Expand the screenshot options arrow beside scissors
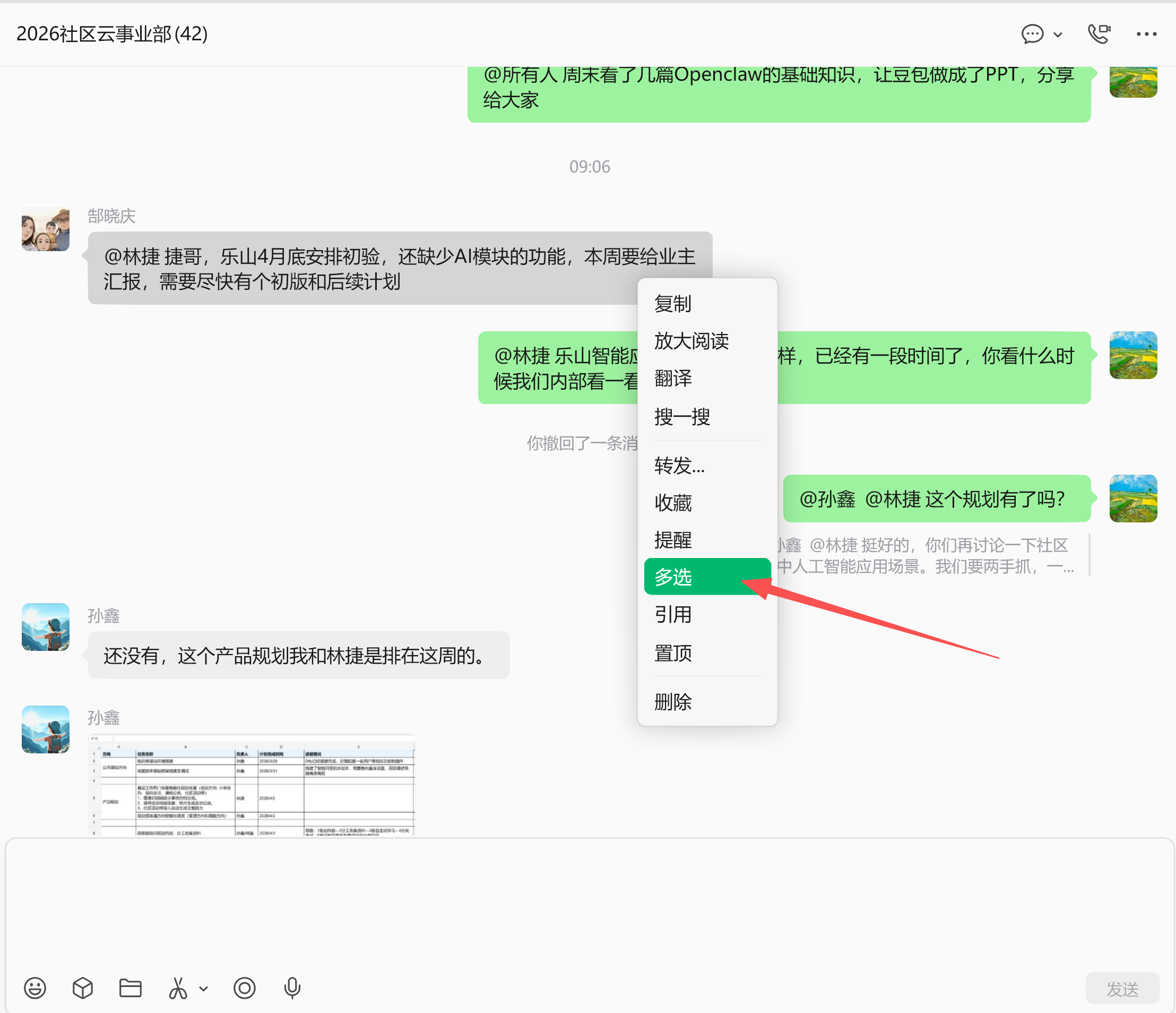Screen dimensions: 1176x1013 [x=204, y=989]
